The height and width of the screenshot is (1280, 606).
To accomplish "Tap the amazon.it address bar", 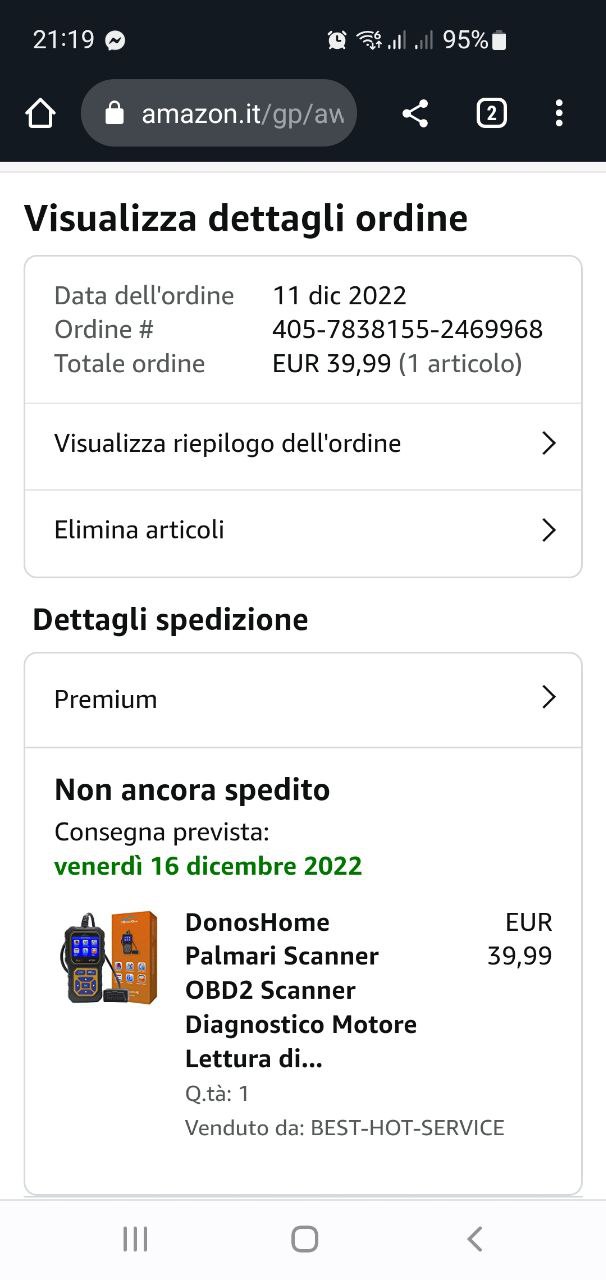I will [219, 113].
